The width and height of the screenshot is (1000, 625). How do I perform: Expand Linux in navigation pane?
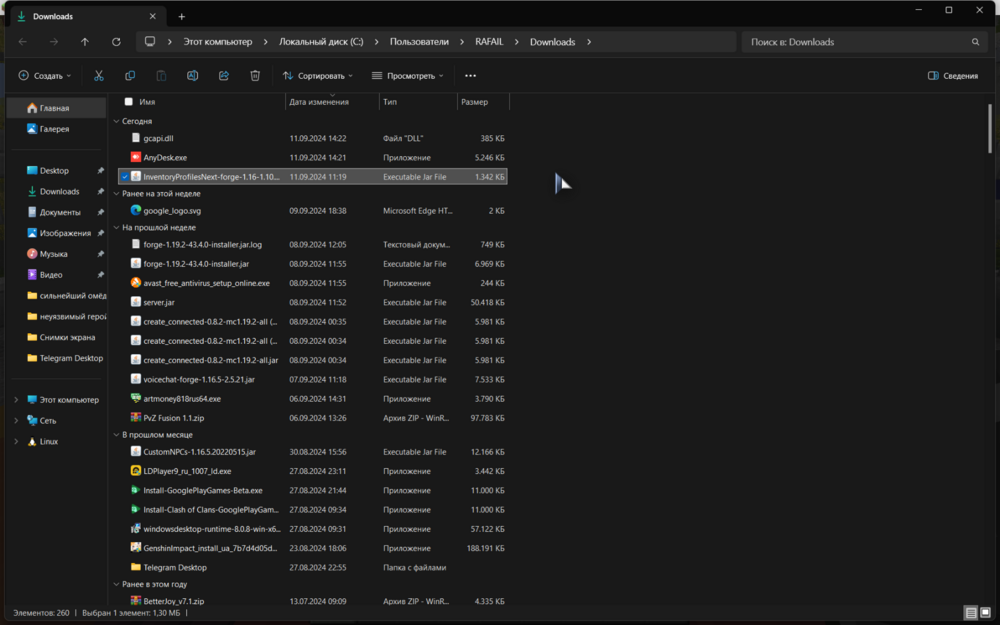[16, 441]
